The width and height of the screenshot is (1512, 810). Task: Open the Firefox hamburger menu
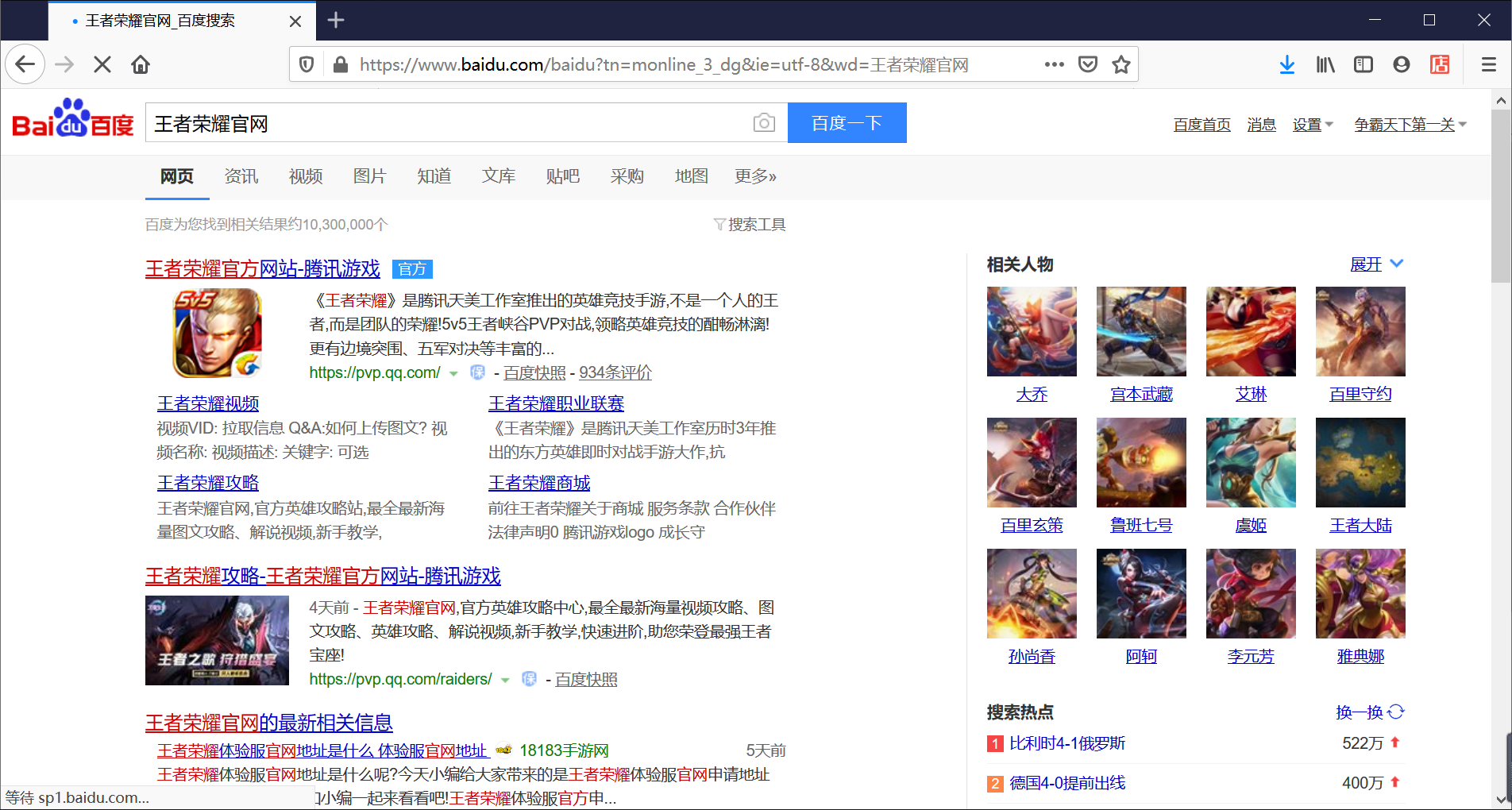(x=1489, y=64)
